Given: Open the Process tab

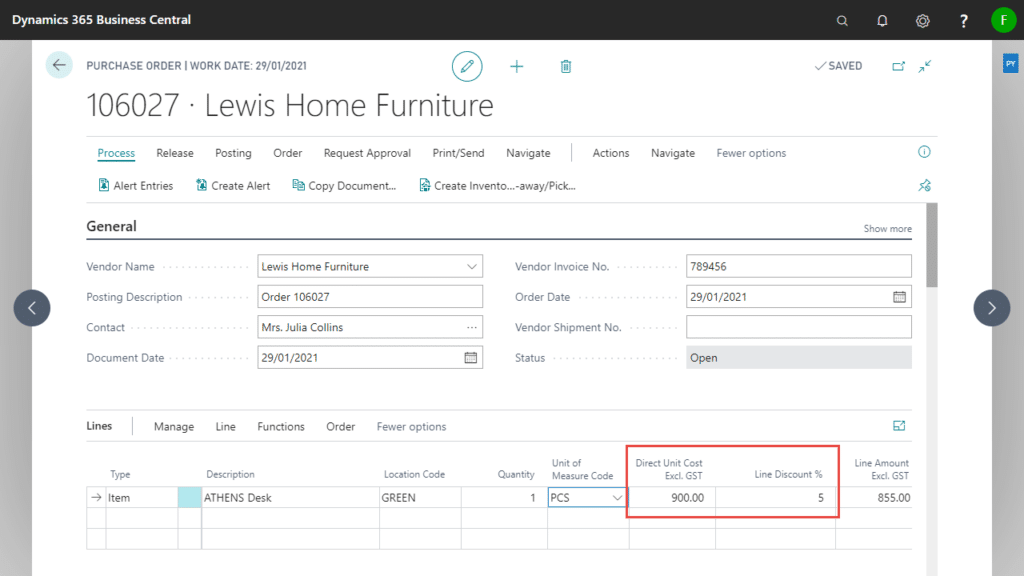Looking at the screenshot, I should coord(116,153).
